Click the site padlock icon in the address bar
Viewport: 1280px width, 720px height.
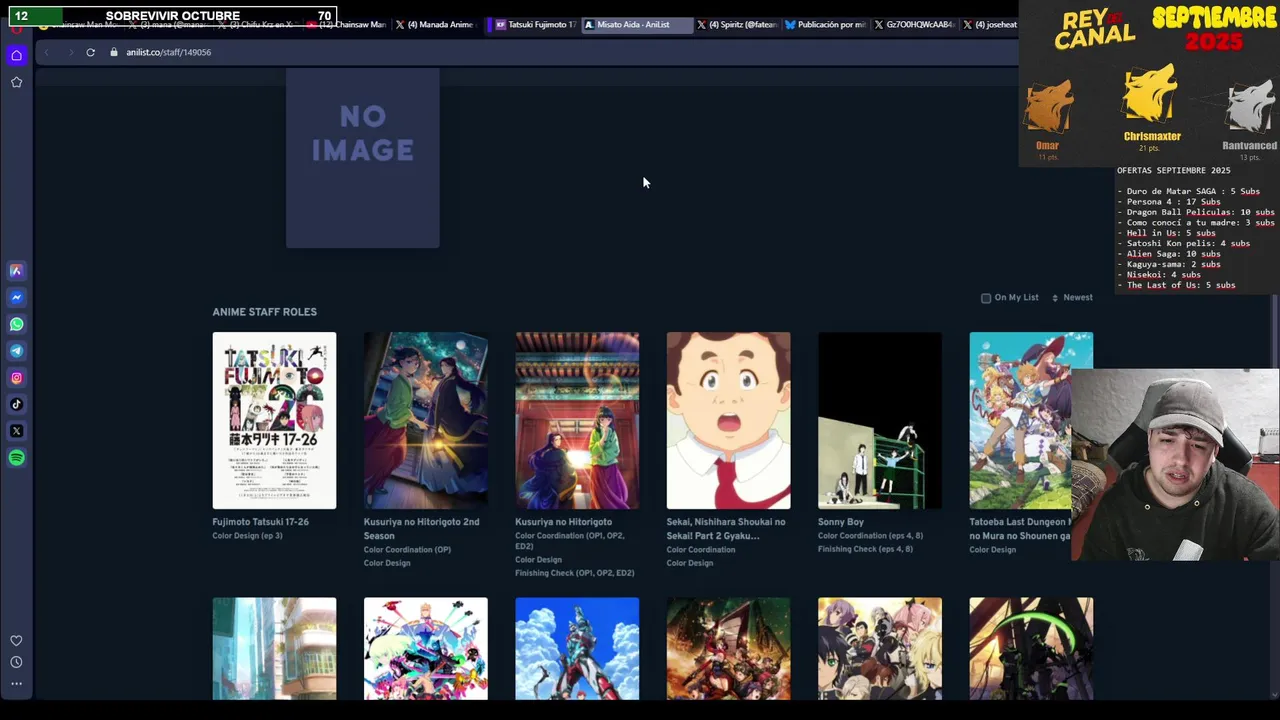click(x=114, y=52)
